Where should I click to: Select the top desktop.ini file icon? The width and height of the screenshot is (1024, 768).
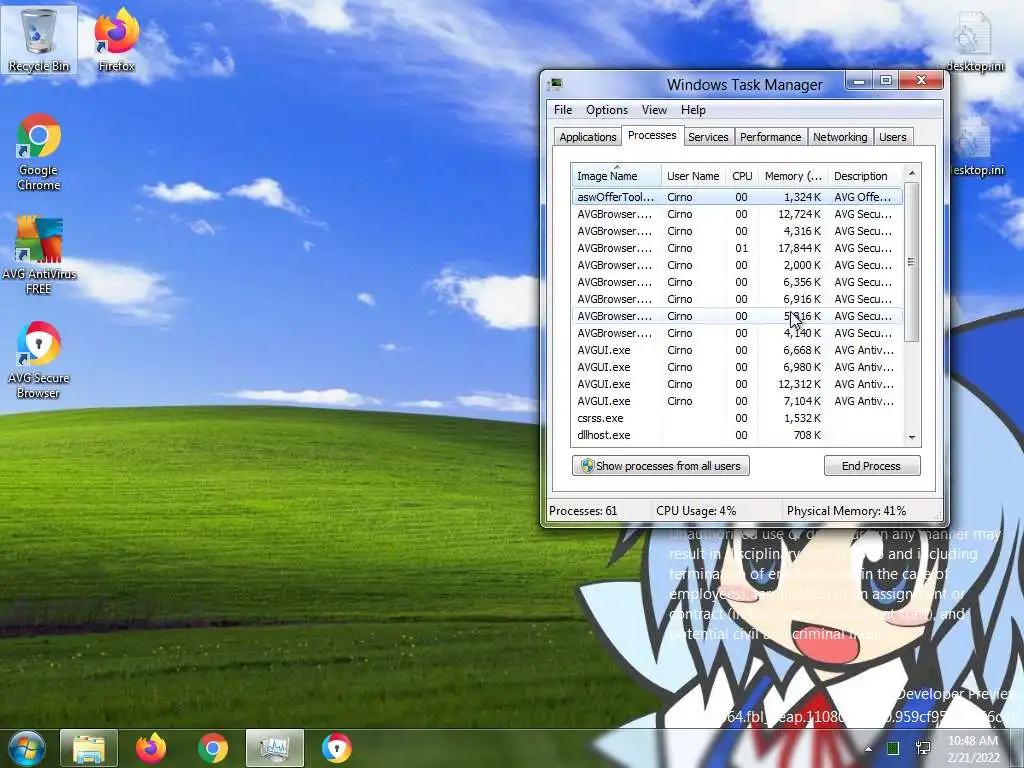974,42
